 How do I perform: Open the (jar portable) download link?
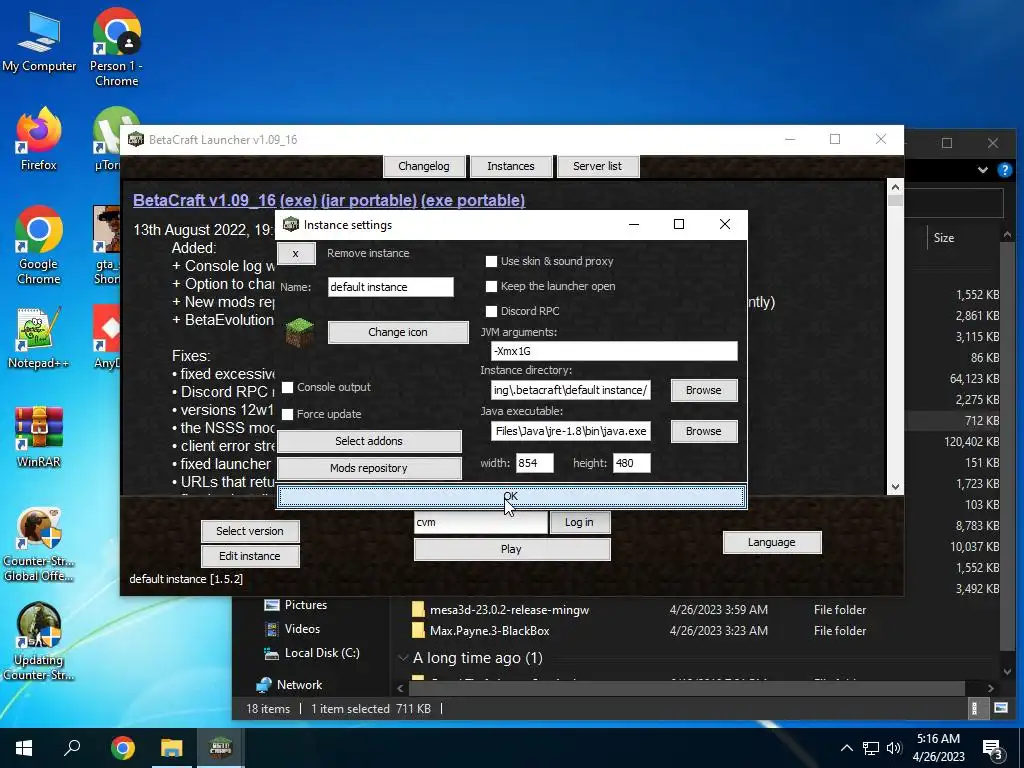click(368, 200)
